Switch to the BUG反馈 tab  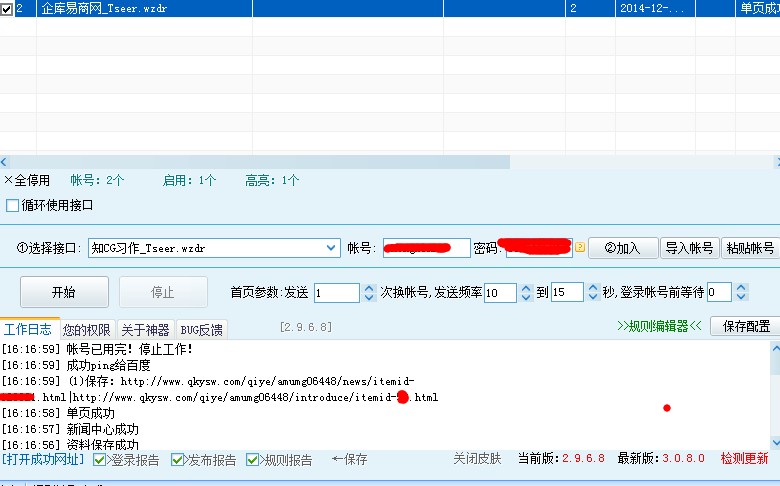[201, 330]
